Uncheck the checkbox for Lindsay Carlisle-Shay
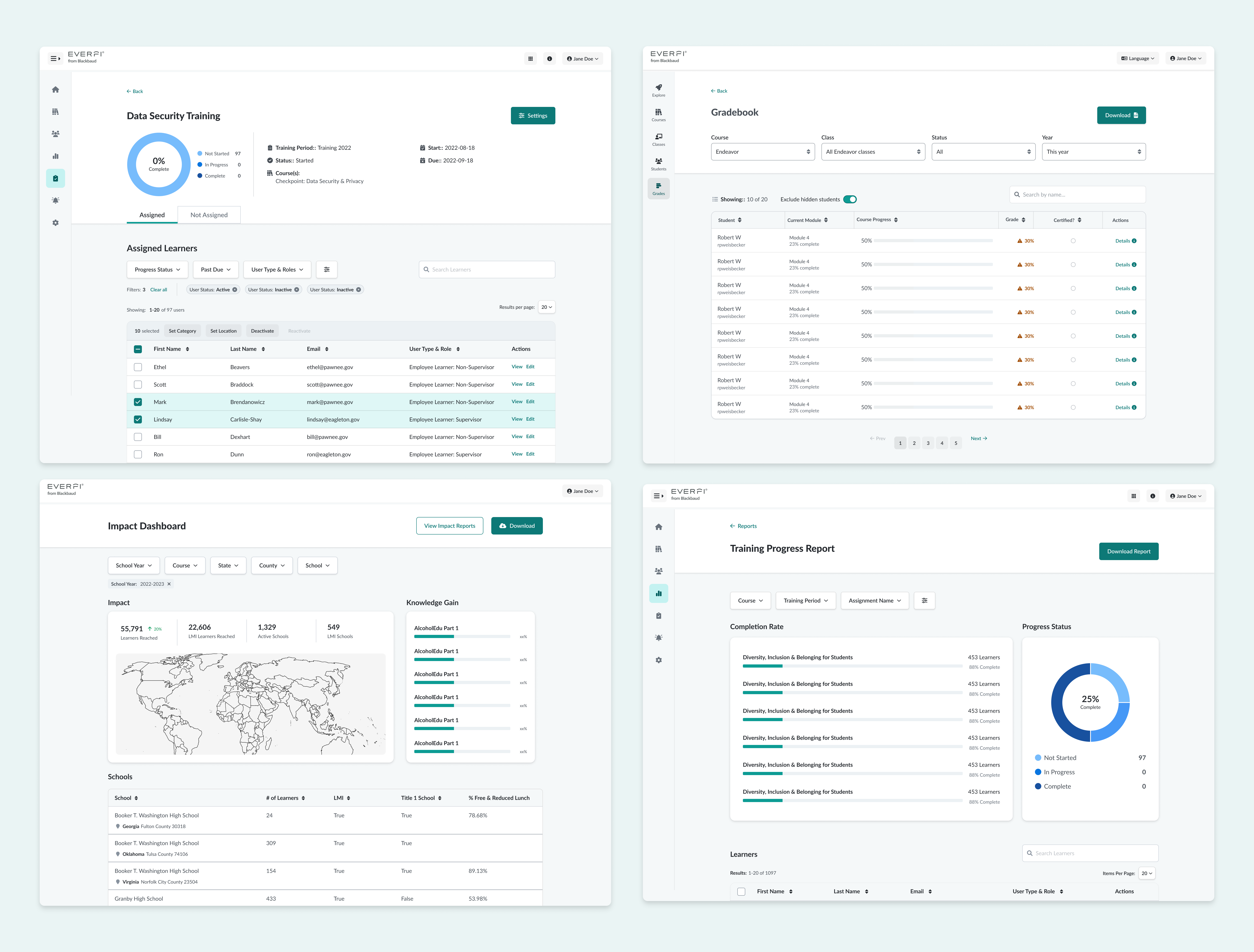1254x952 pixels. coord(138,419)
